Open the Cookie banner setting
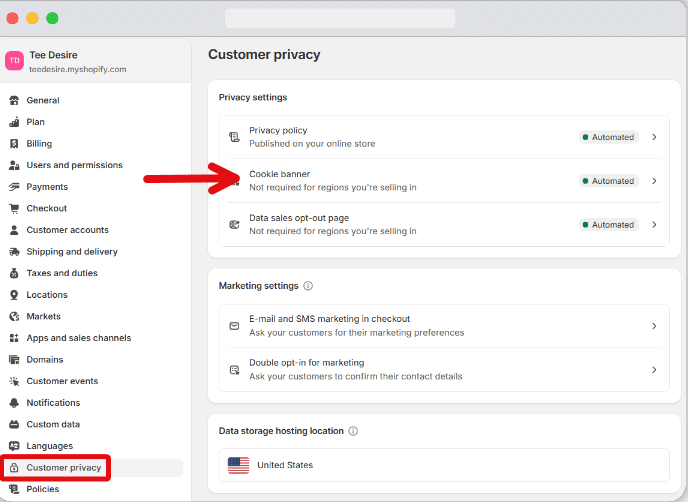The width and height of the screenshot is (688, 502). click(x=444, y=181)
